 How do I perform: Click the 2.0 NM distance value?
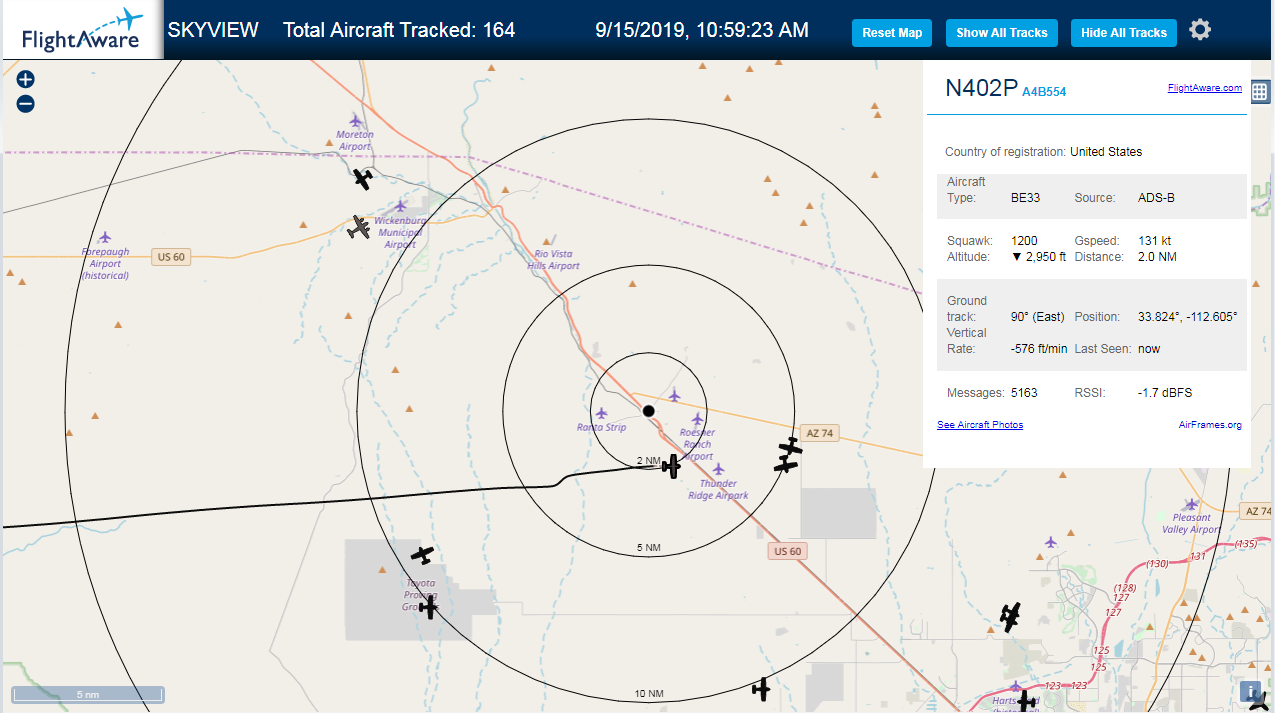[x=1157, y=257]
